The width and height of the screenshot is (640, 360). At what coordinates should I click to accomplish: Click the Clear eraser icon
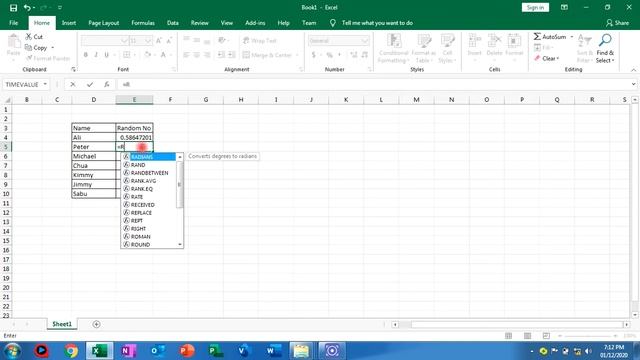point(537,58)
